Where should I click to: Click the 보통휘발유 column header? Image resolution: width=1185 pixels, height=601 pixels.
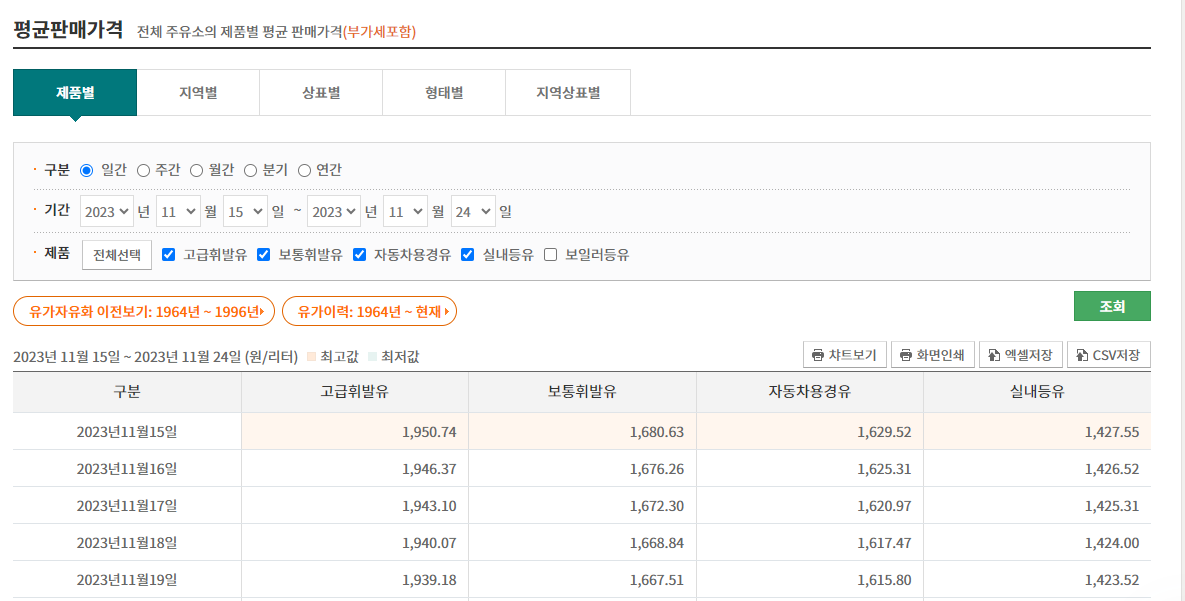pyautogui.click(x=583, y=392)
